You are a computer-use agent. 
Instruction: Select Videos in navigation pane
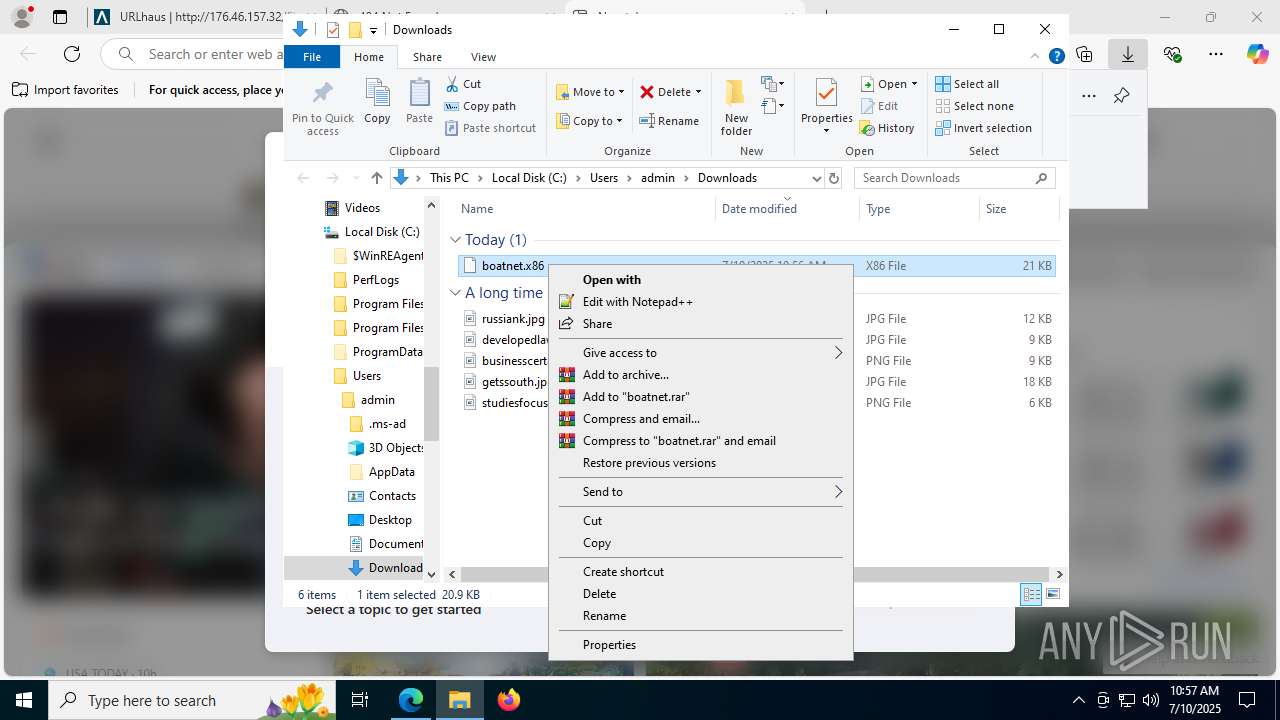pyautogui.click(x=362, y=208)
